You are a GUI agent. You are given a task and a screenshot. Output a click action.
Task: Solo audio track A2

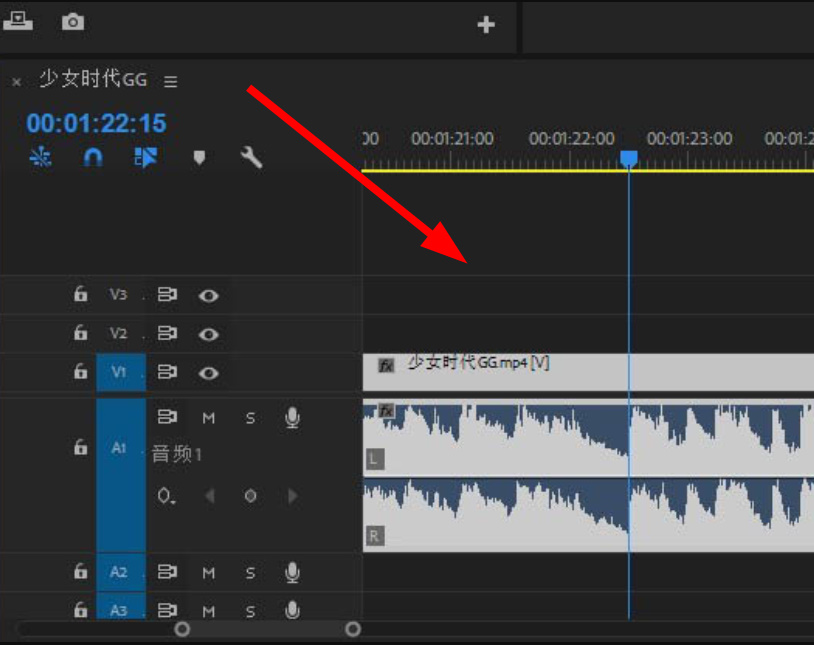[x=250, y=573]
